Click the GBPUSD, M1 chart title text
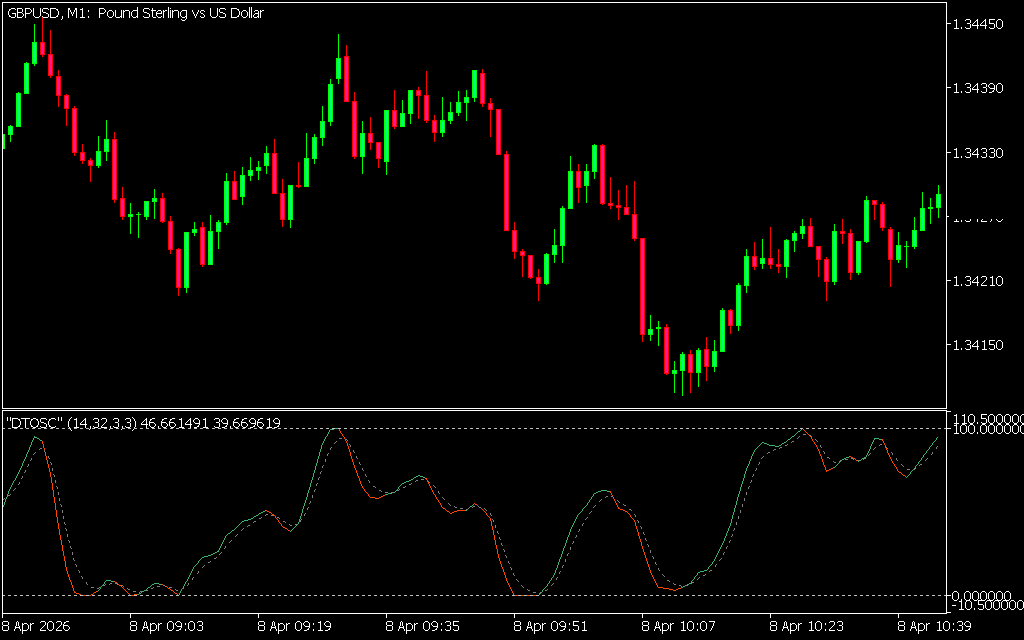The image size is (1024, 640). click(x=135, y=15)
